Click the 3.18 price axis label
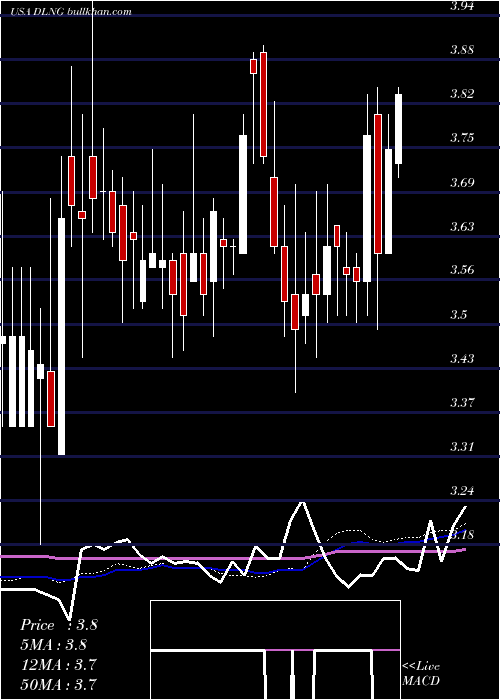 coord(464,535)
